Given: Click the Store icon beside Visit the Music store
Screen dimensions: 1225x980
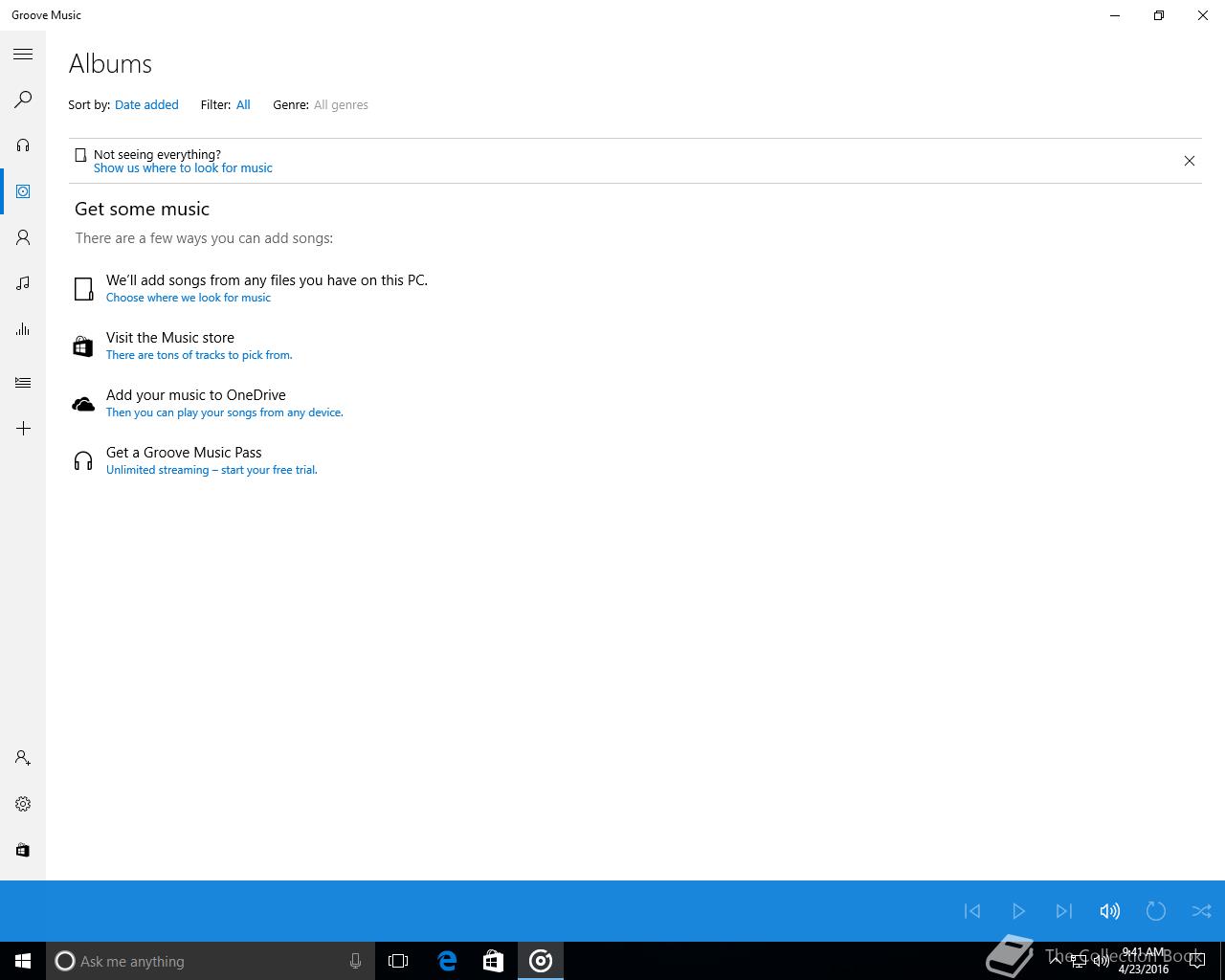Looking at the screenshot, I should [x=83, y=345].
